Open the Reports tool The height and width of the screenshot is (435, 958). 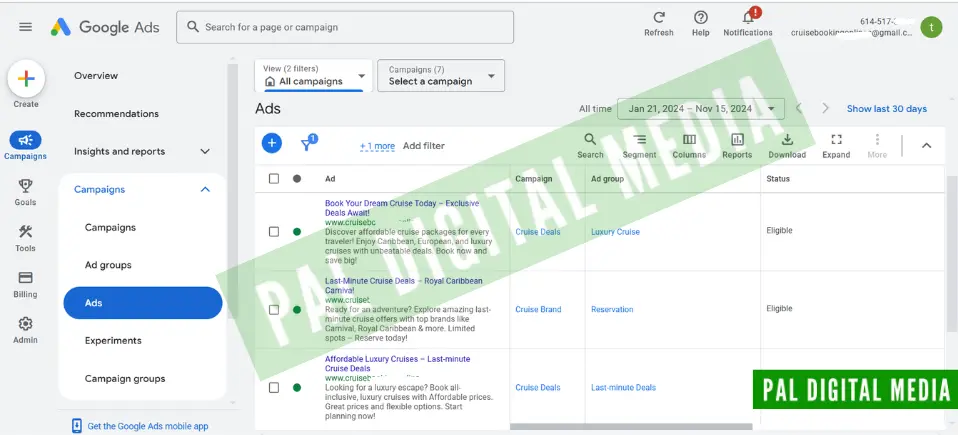tap(737, 140)
